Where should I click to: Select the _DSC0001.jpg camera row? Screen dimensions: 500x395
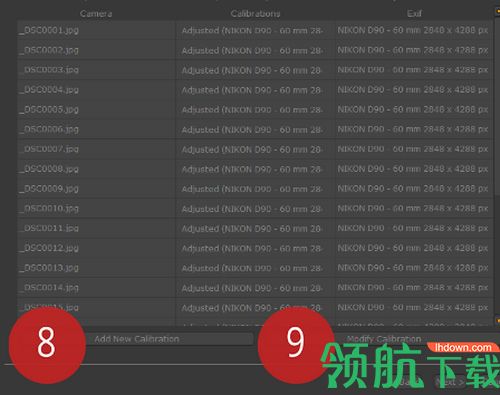[96, 30]
